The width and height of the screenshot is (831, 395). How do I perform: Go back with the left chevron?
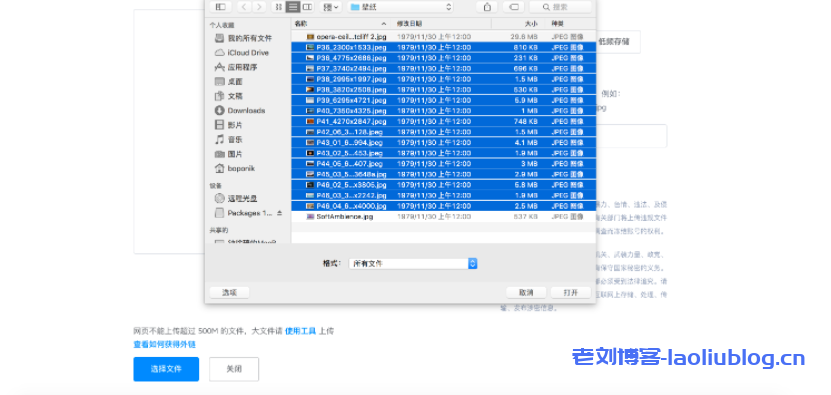coord(244,7)
